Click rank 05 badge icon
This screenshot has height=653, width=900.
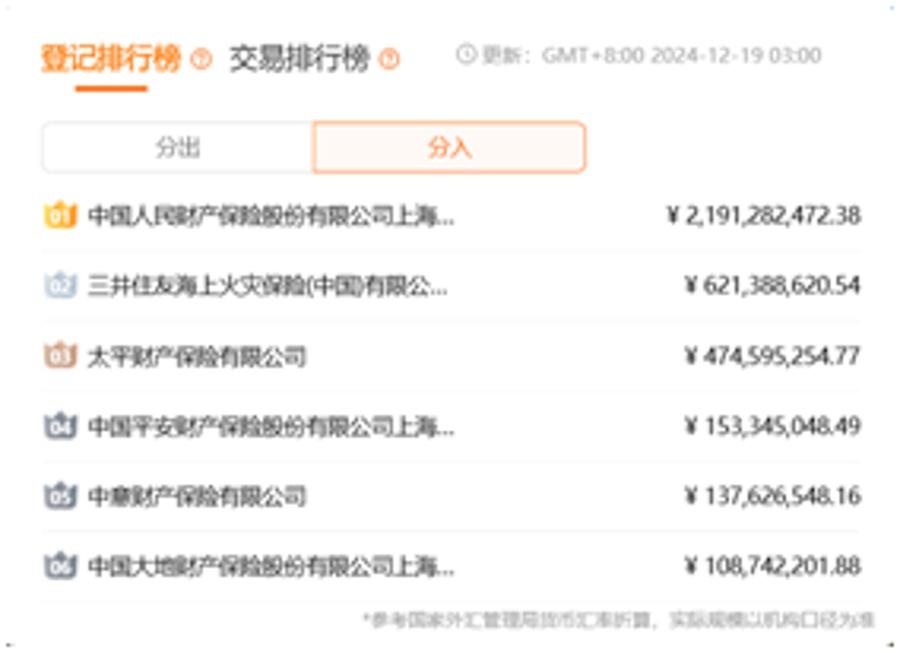(60, 496)
